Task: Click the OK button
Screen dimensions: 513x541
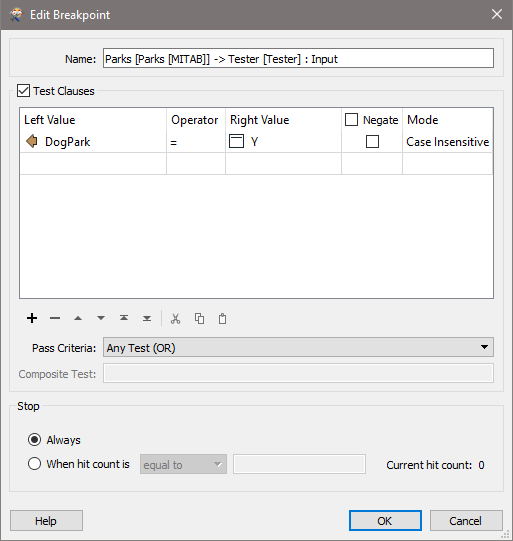Action: click(x=385, y=520)
